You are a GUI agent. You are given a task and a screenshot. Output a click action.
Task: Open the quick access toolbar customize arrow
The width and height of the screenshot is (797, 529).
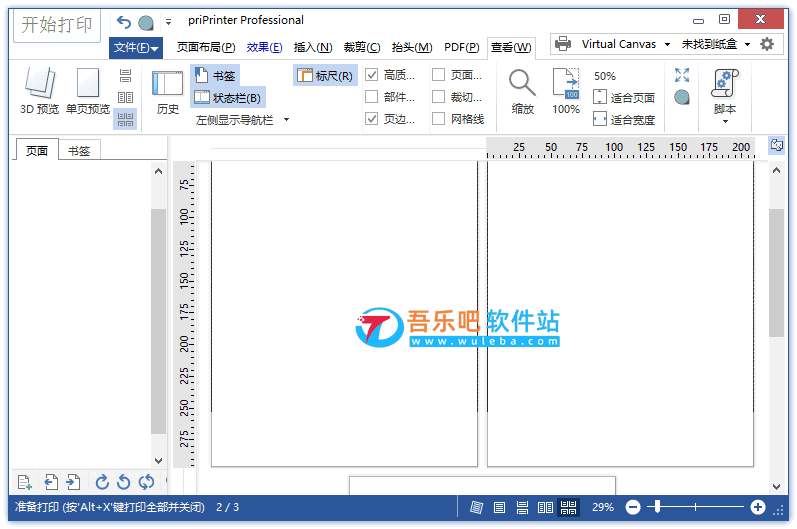168,22
